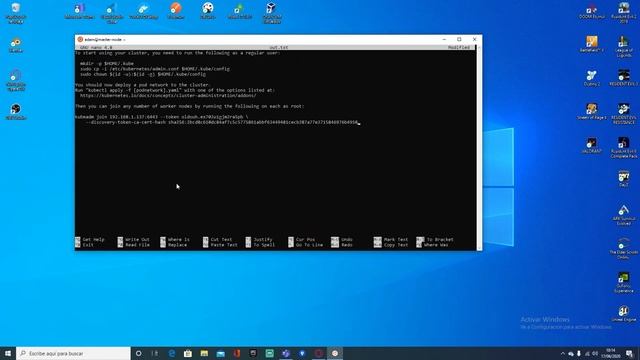640x360 pixels.
Task: Open the ARK Survival Evolved desktop shortcut
Action: pos(624,215)
